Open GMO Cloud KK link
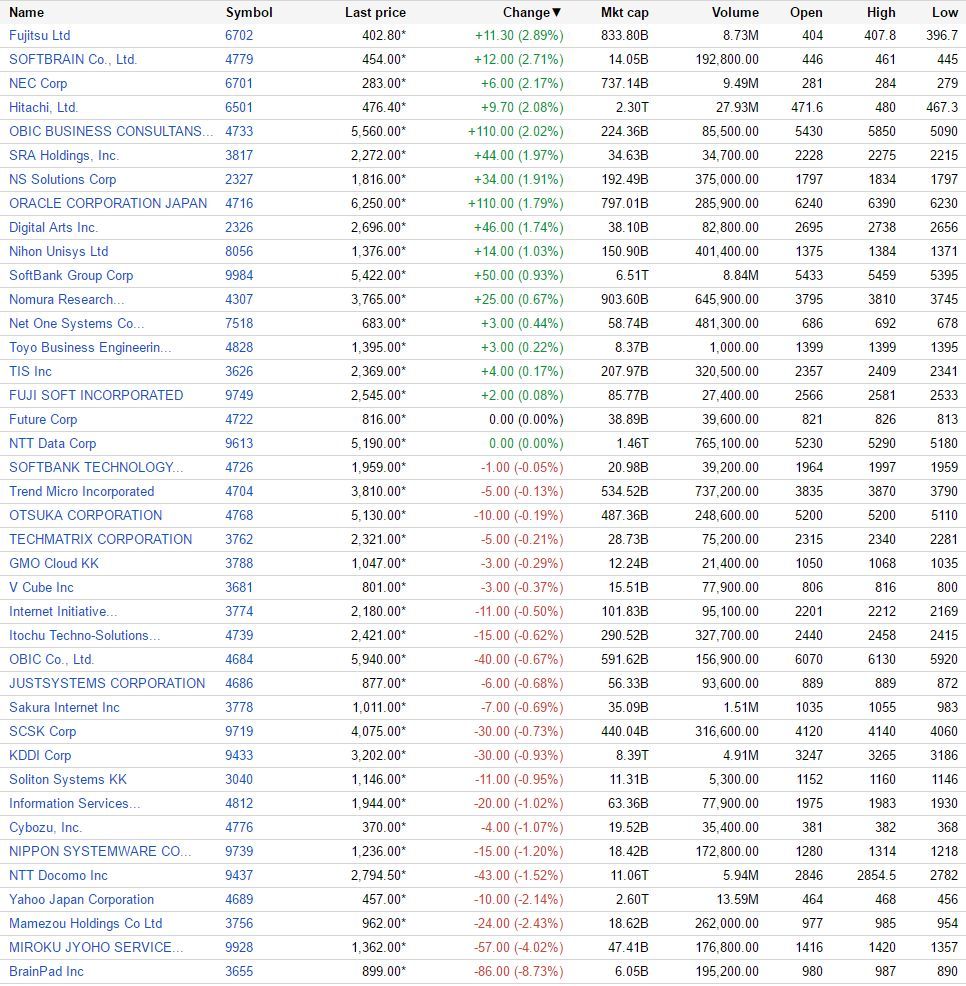This screenshot has height=986, width=966. pyautogui.click(x=54, y=563)
